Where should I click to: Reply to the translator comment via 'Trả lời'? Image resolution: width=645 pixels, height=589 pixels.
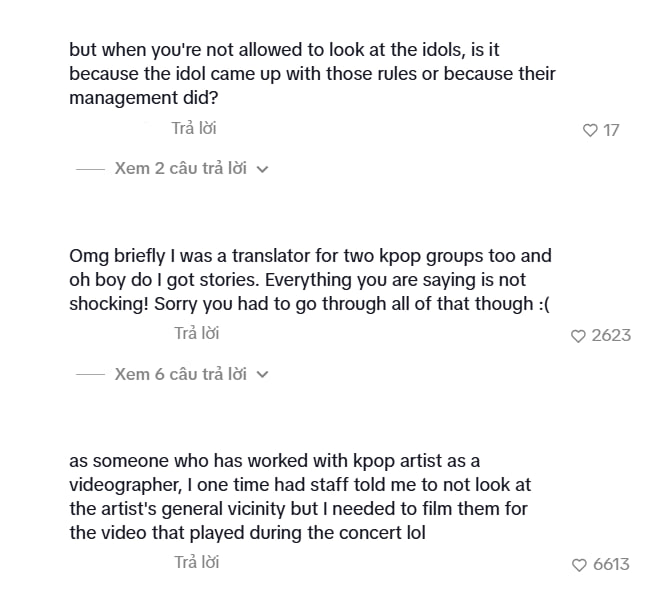(x=196, y=333)
